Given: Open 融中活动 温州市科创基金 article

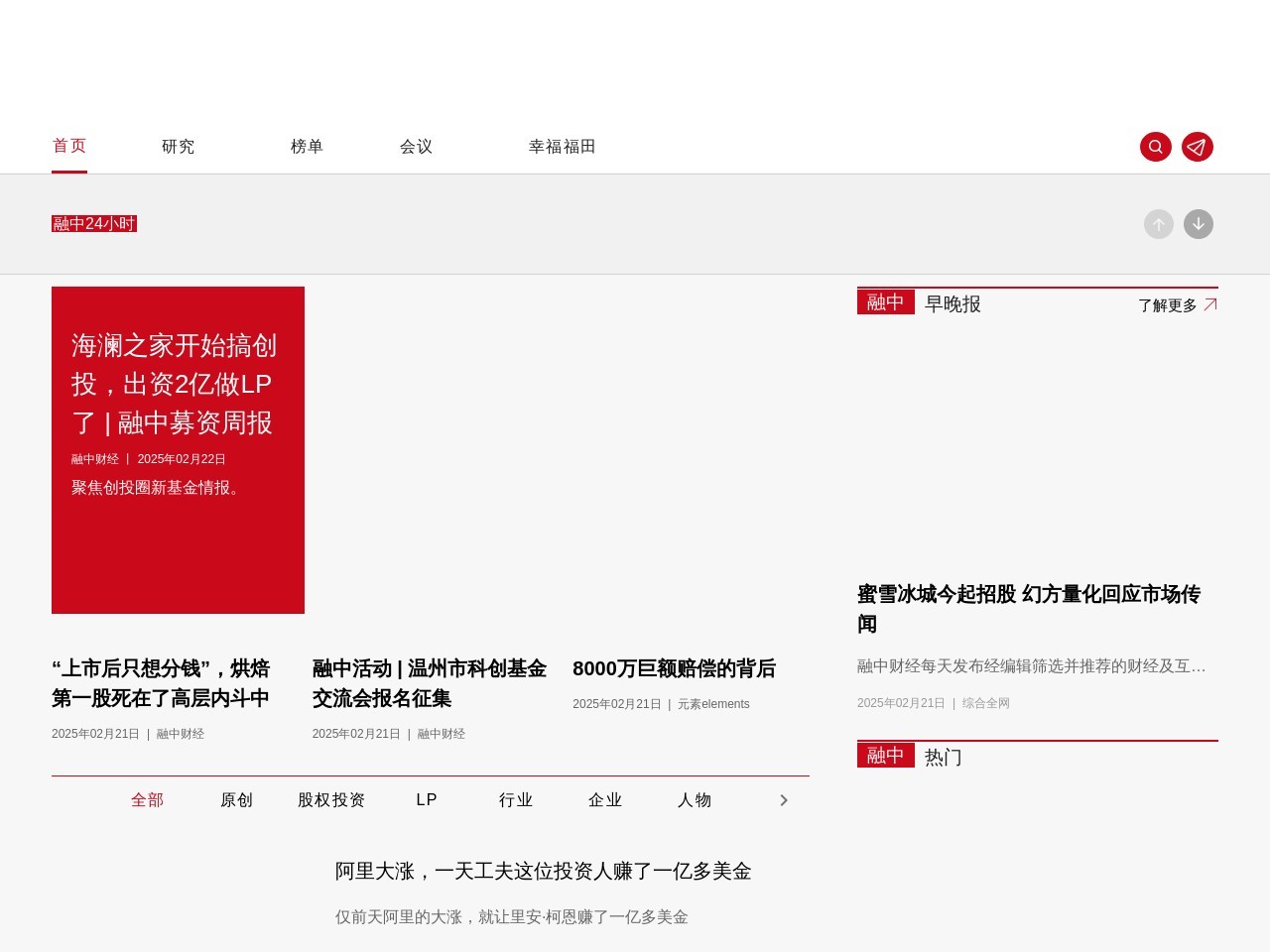Looking at the screenshot, I should click(x=430, y=683).
